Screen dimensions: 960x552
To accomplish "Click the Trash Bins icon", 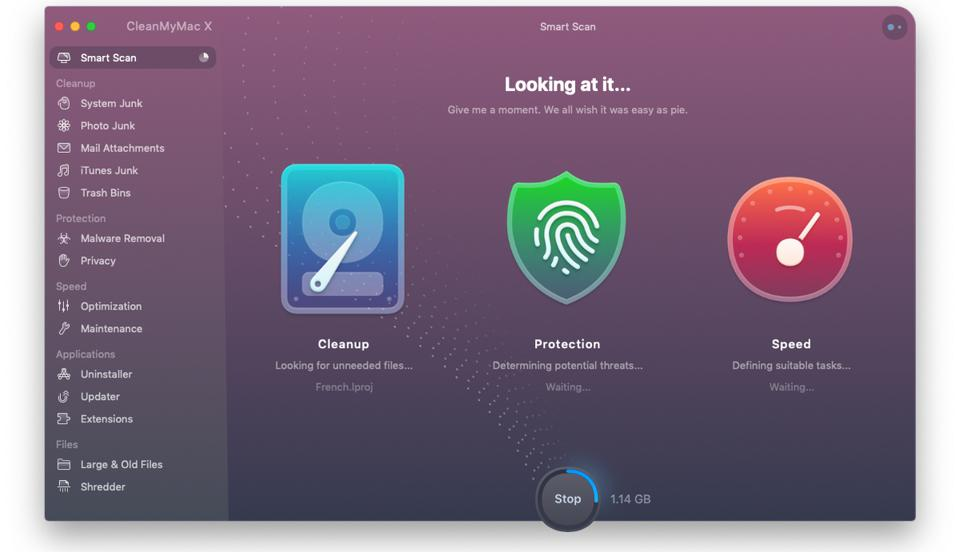I will (64, 193).
